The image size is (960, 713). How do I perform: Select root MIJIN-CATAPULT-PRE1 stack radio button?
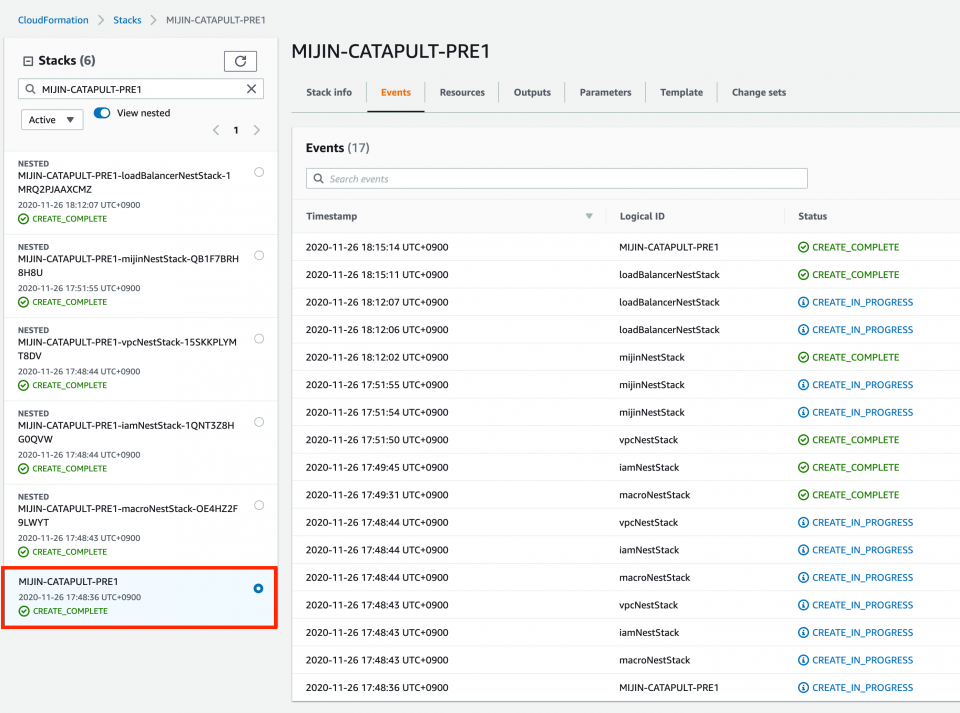(258, 589)
